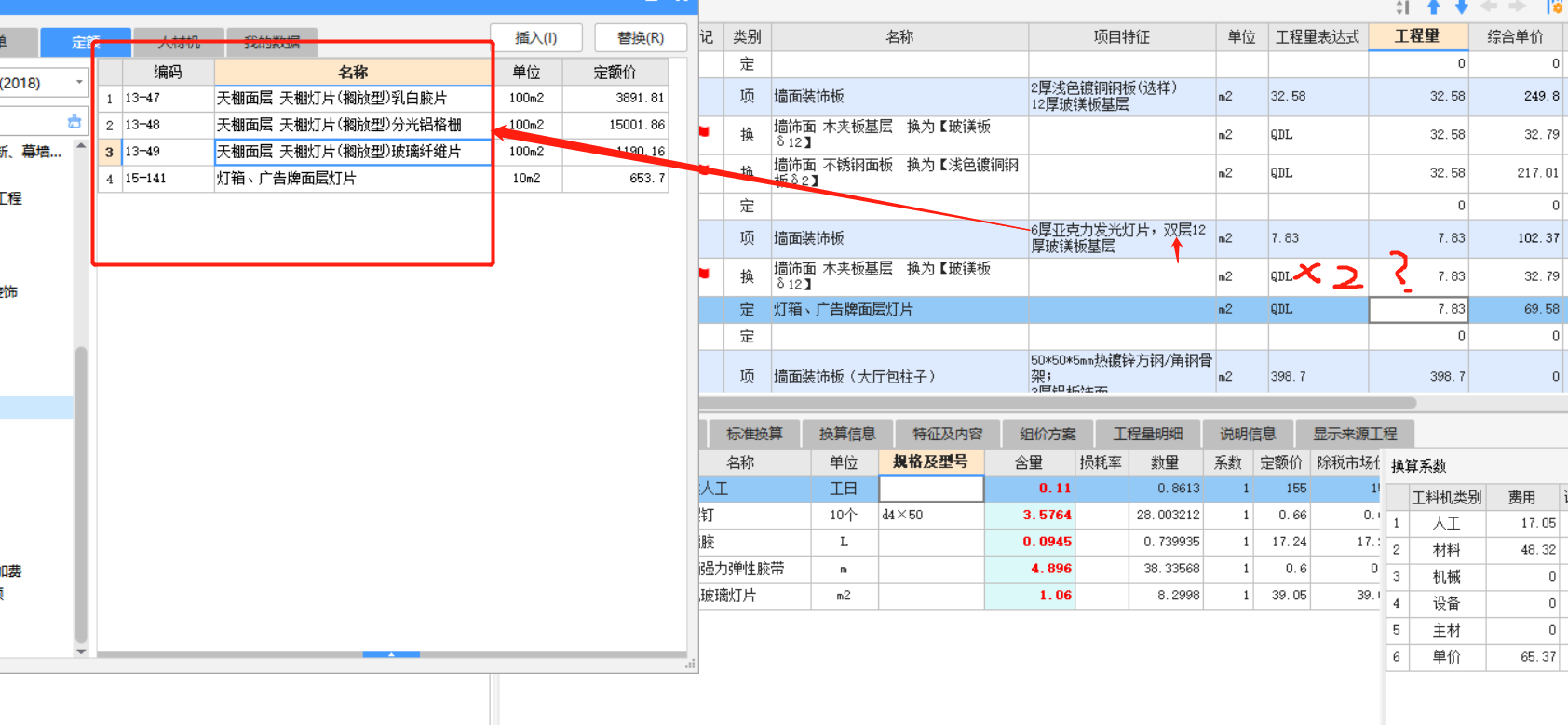Click the 含量 value 3.5764
This screenshot has width=1568, height=725.
click(1030, 515)
